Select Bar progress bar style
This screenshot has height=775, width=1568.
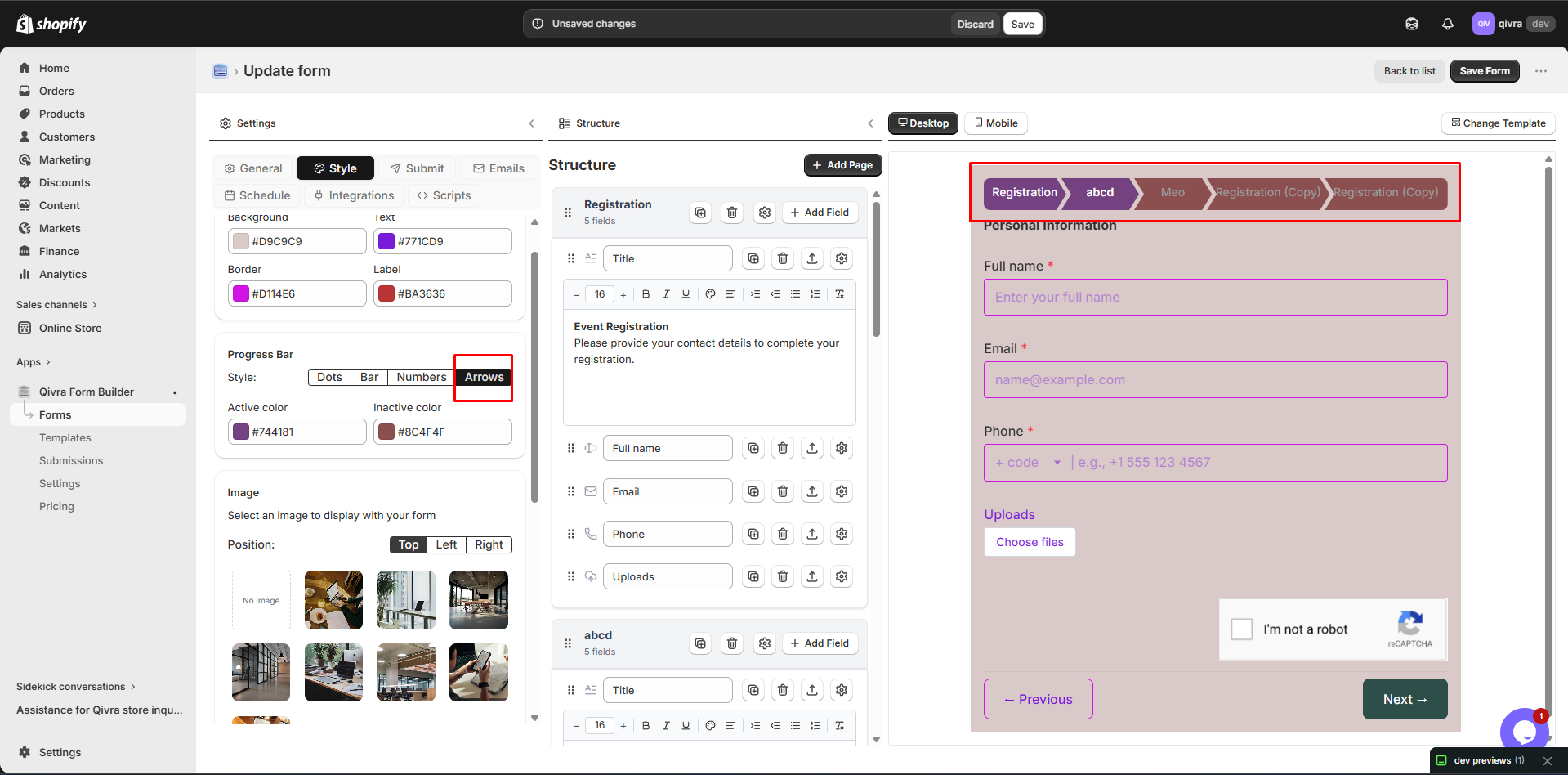[369, 377]
